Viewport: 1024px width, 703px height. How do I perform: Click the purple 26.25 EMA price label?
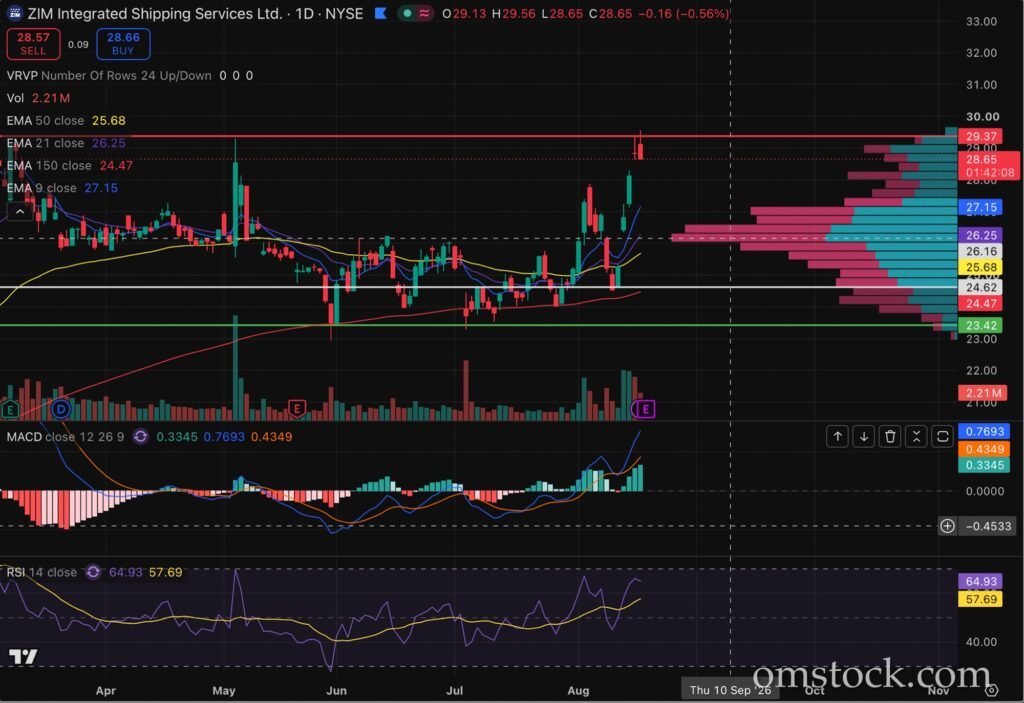pyautogui.click(x=981, y=235)
